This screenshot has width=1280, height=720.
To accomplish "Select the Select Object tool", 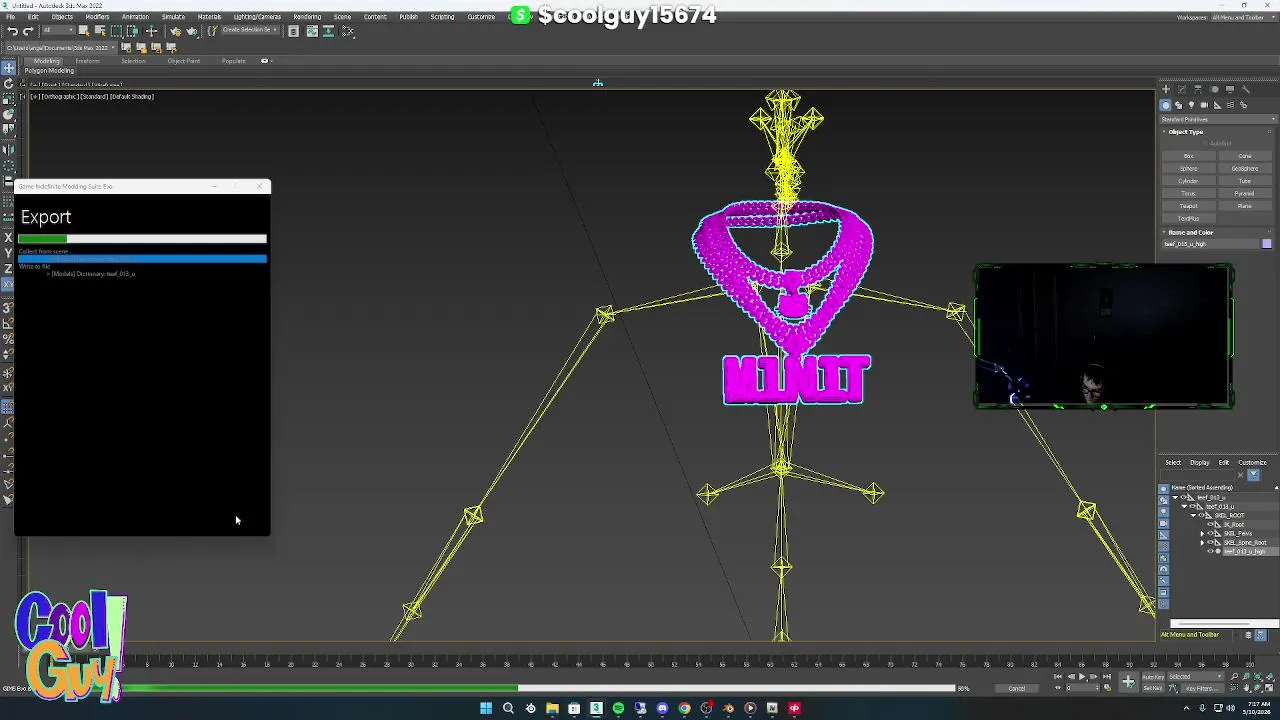I will click(84, 31).
